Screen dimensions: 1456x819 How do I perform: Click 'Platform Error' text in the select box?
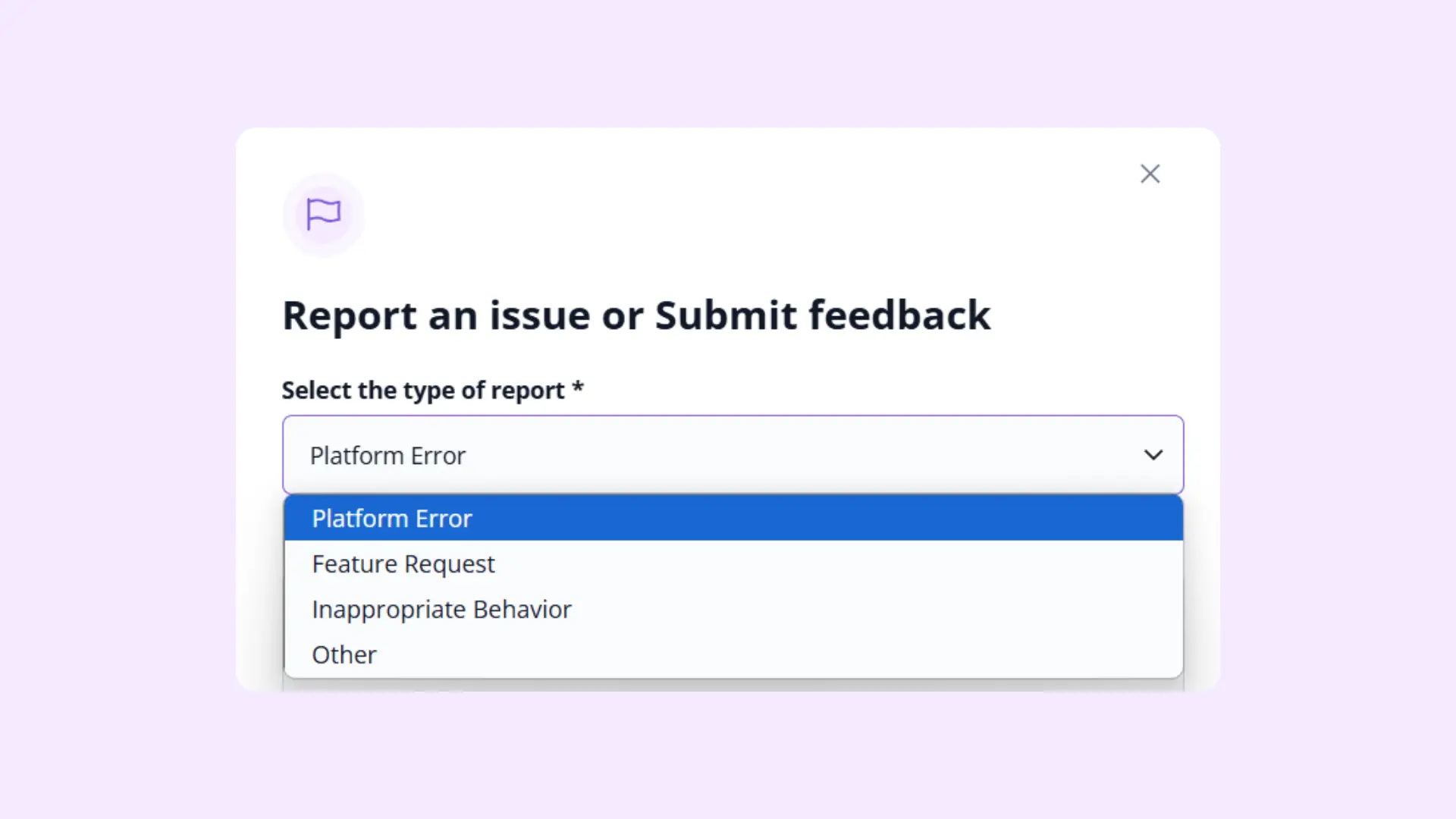388,456
